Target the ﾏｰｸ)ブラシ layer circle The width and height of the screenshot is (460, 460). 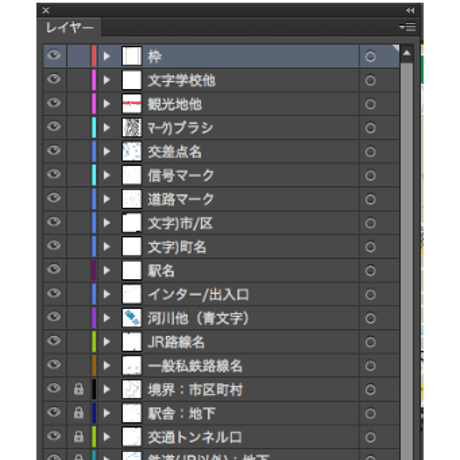click(x=370, y=128)
